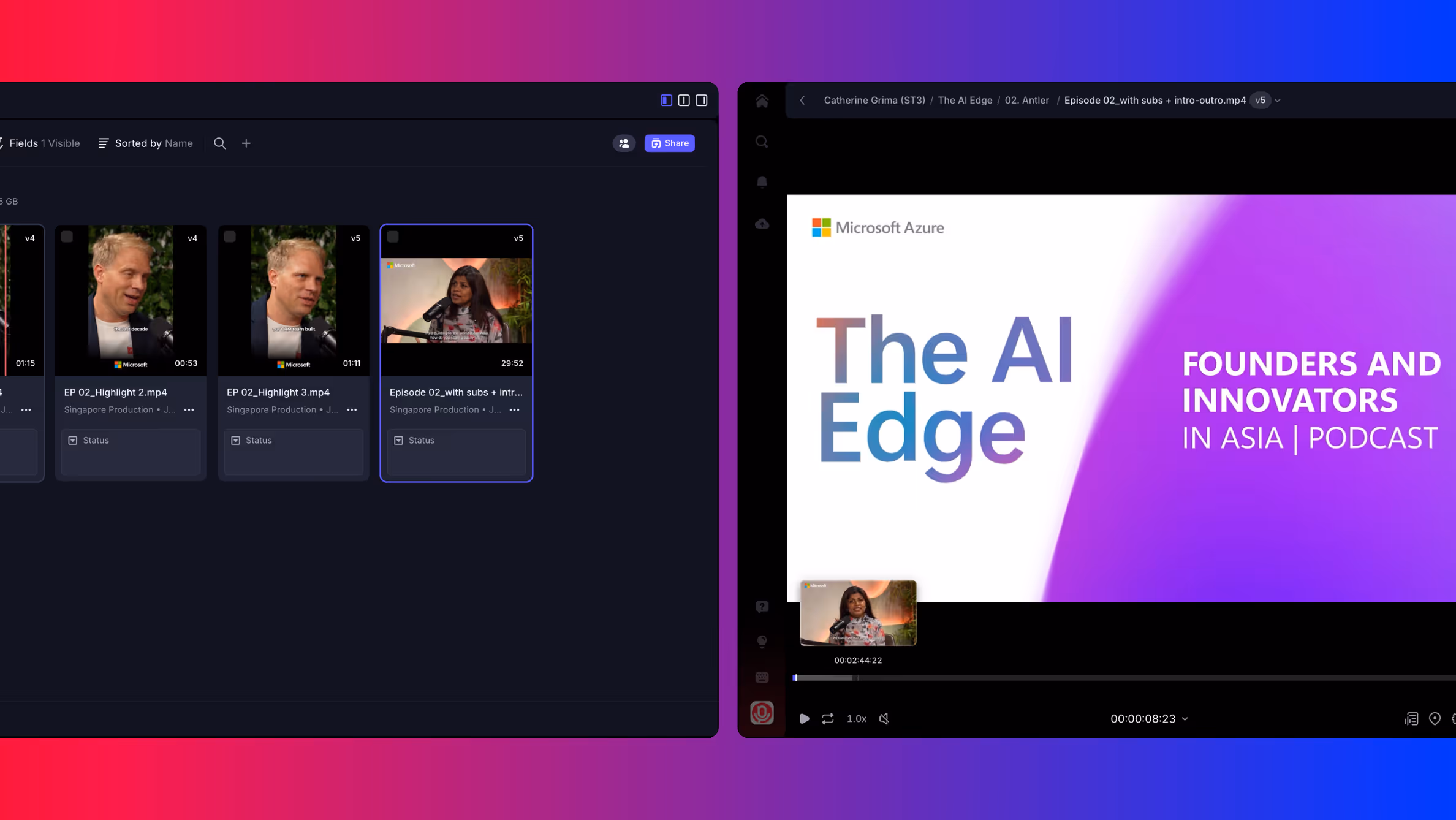Click the video preview area

[1121, 398]
